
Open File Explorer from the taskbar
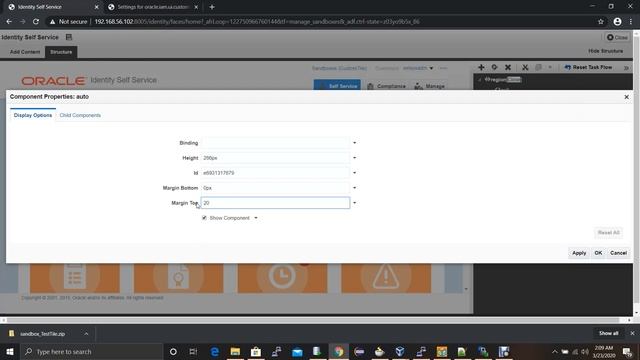click(235, 352)
